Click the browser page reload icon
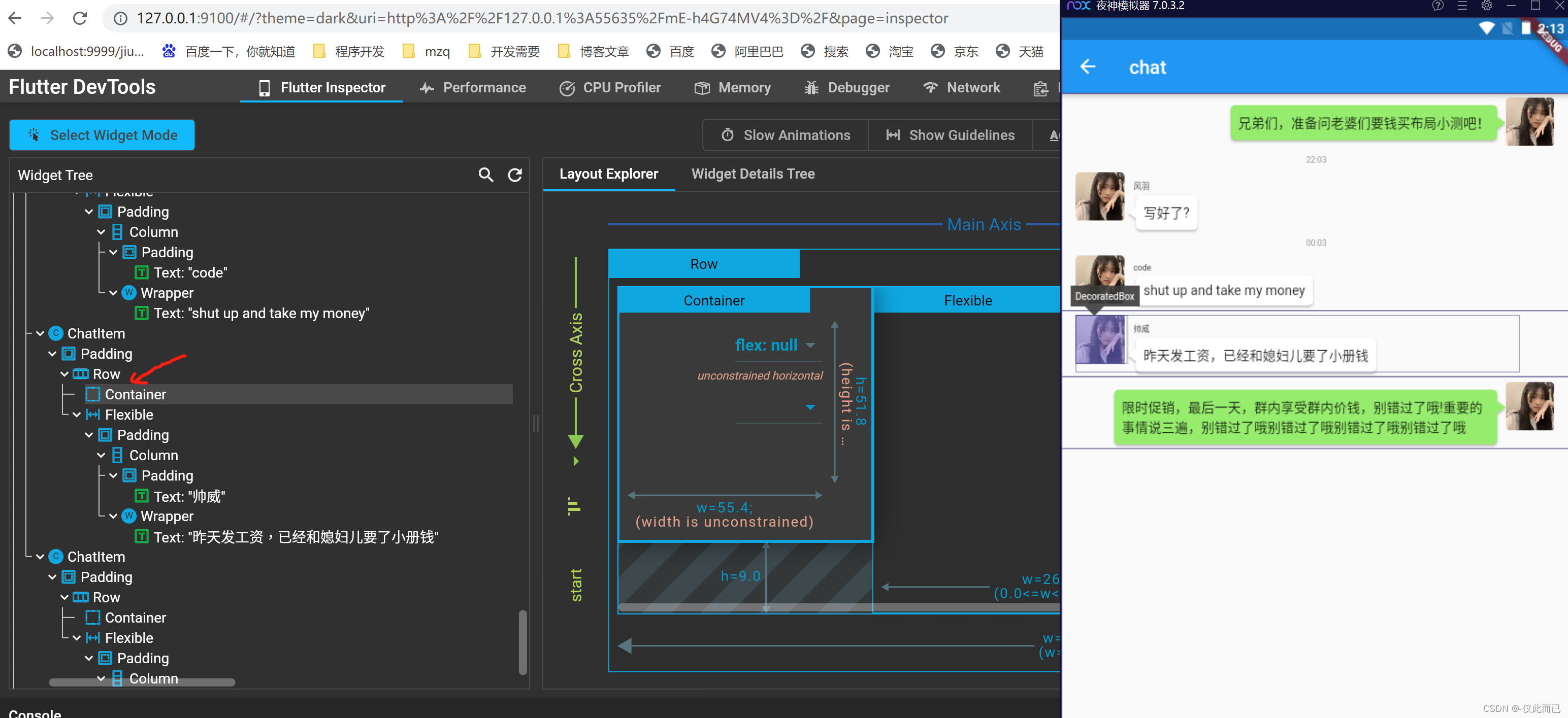This screenshot has width=1568, height=718. click(x=80, y=18)
